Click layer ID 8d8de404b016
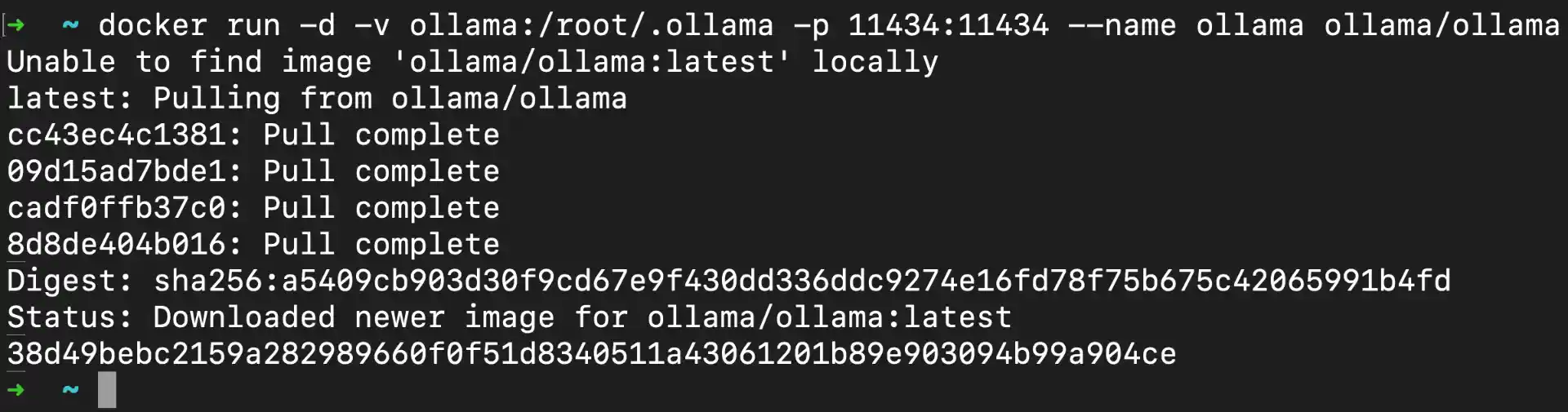Screen dimensions: 1568x412 (116, 245)
